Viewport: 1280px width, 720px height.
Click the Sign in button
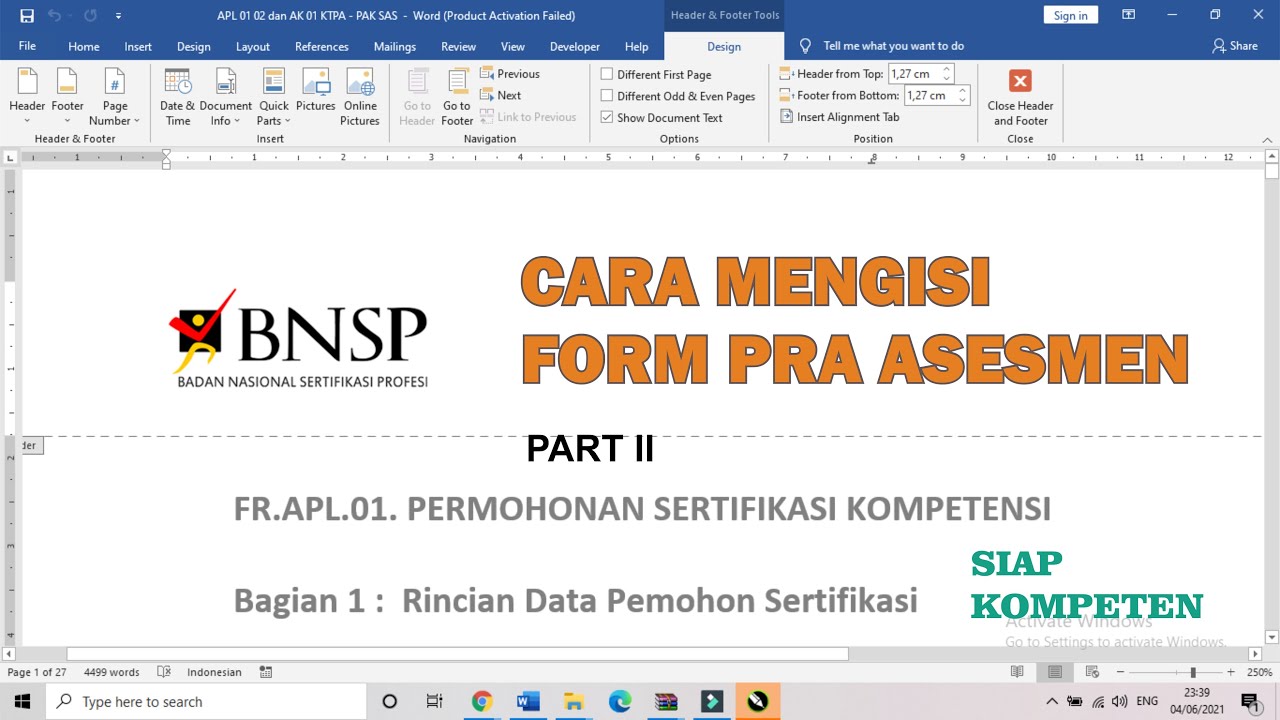click(1070, 15)
